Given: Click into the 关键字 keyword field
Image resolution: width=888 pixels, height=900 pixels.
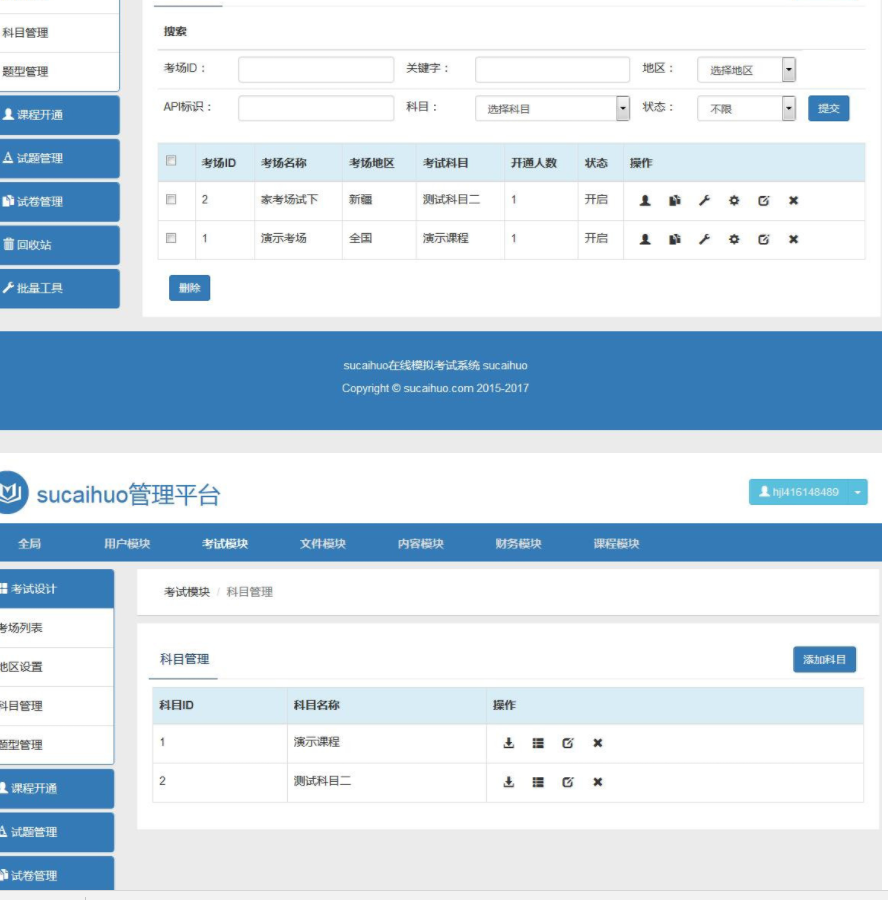Looking at the screenshot, I should click(552, 70).
